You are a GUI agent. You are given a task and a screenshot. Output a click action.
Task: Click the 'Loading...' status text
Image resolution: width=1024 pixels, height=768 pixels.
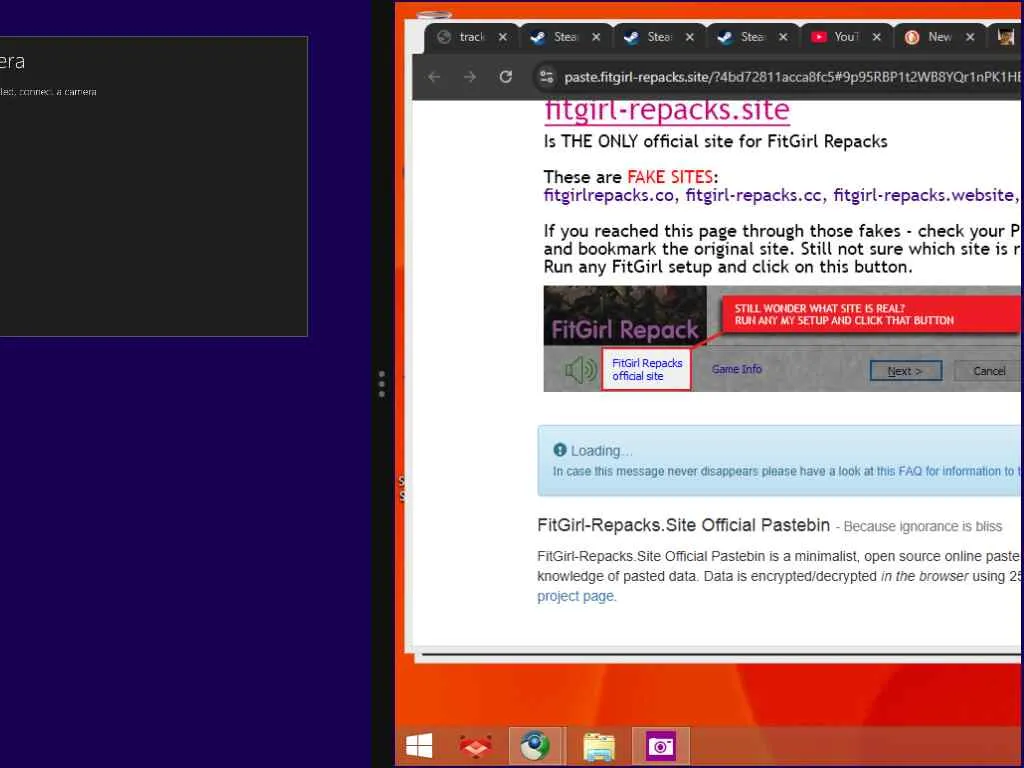(601, 451)
